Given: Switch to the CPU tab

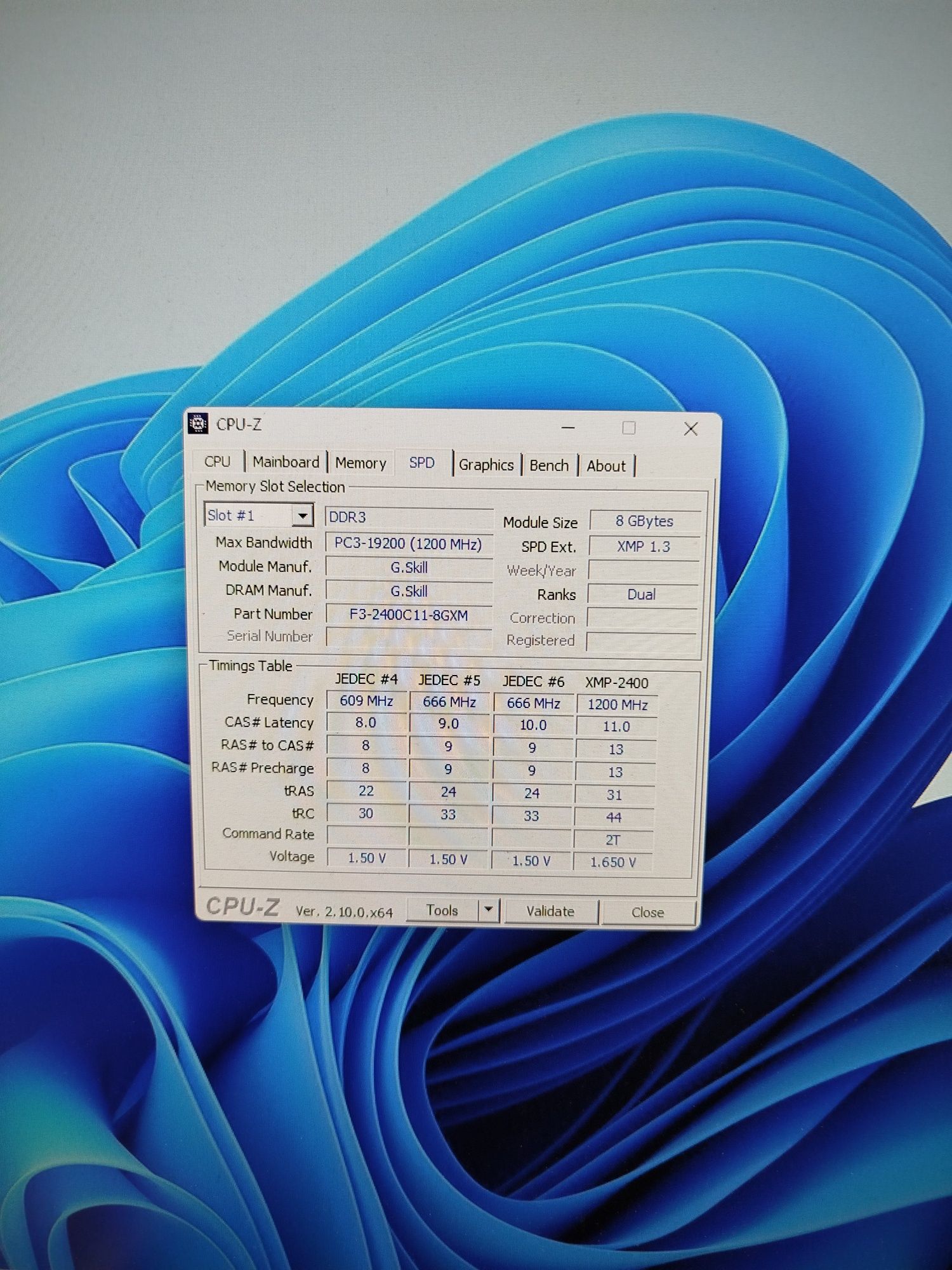Looking at the screenshot, I should (x=217, y=462).
